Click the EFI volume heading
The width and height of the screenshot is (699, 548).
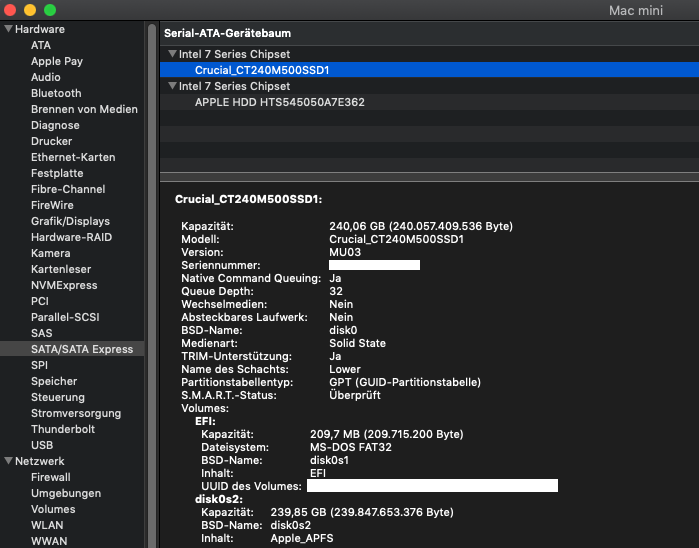tap(206, 421)
